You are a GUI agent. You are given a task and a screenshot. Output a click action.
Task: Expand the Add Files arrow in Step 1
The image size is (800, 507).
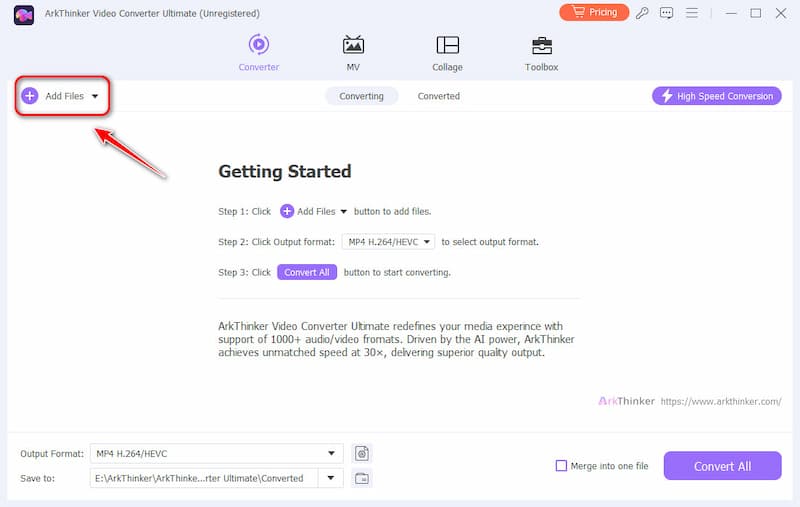pyautogui.click(x=343, y=212)
